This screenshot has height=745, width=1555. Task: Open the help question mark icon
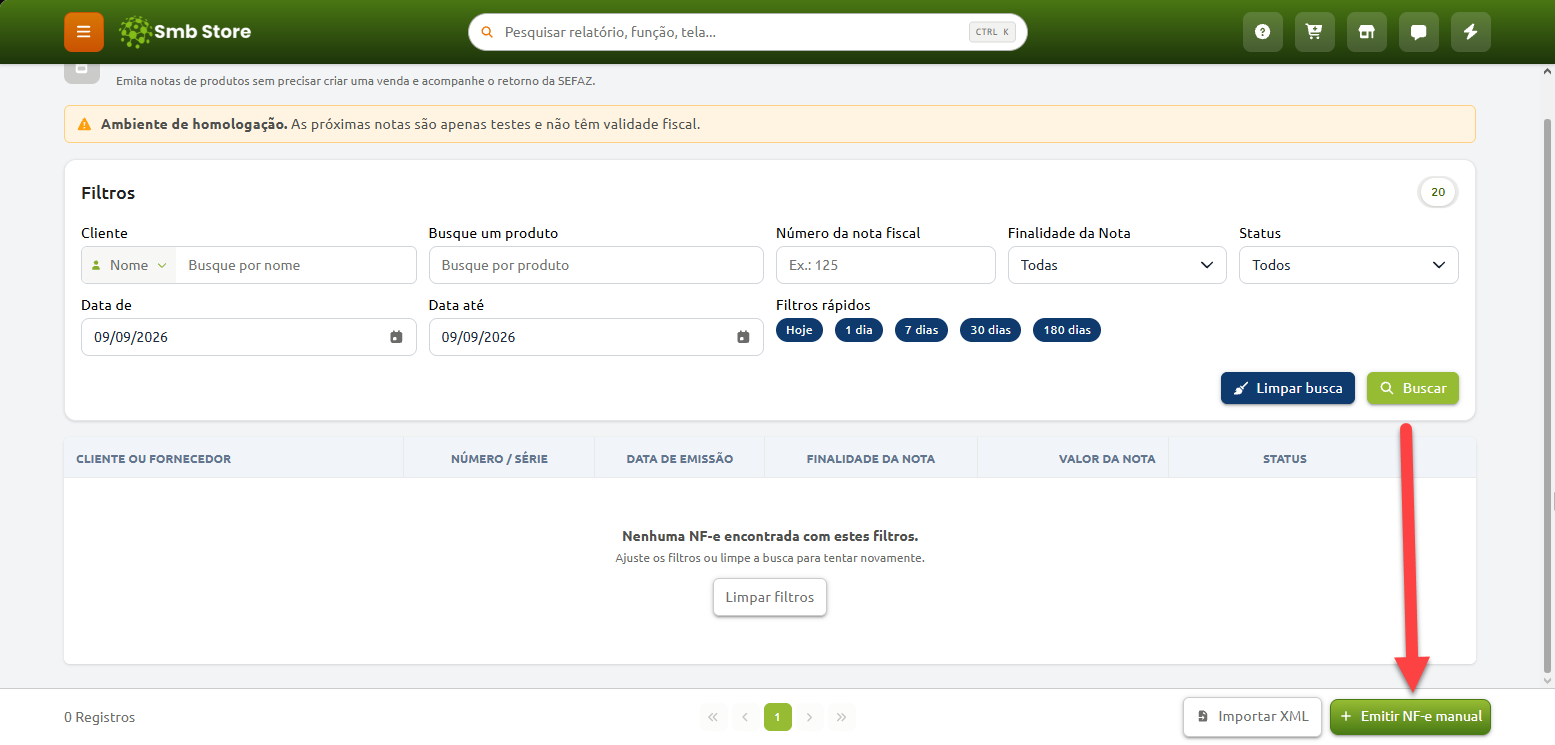[x=1263, y=32]
